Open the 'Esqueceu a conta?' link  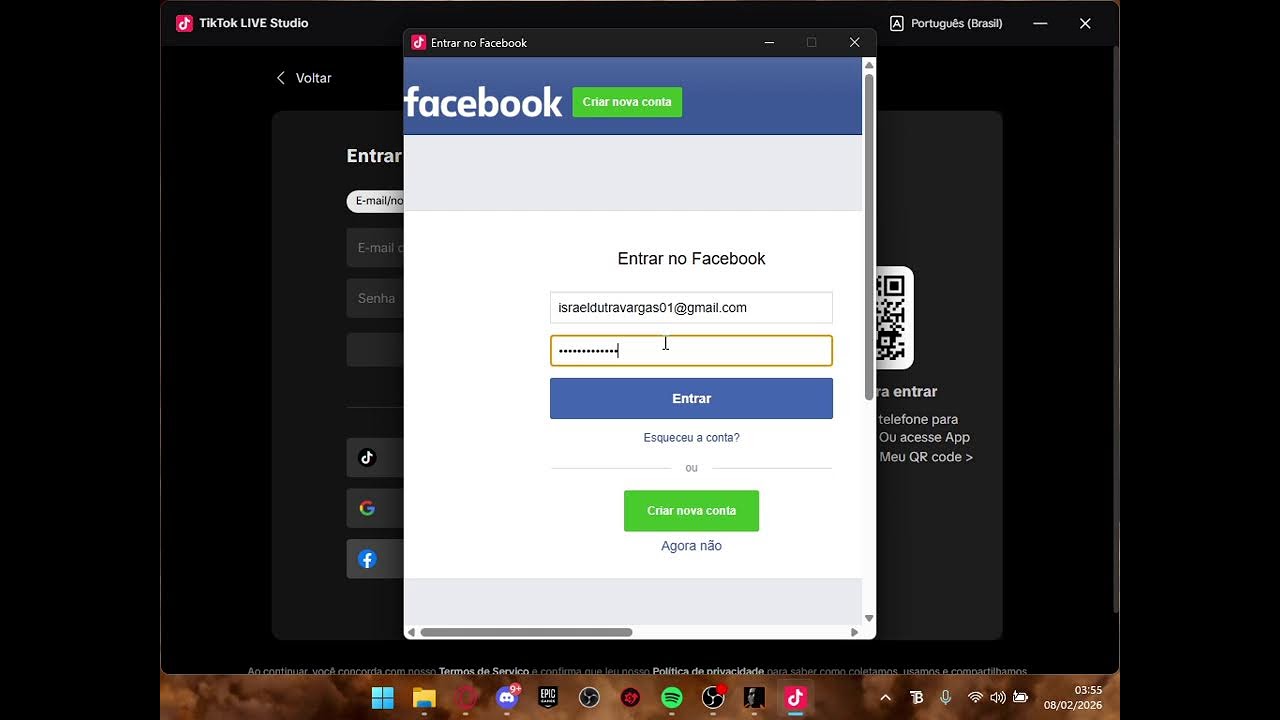(691, 438)
